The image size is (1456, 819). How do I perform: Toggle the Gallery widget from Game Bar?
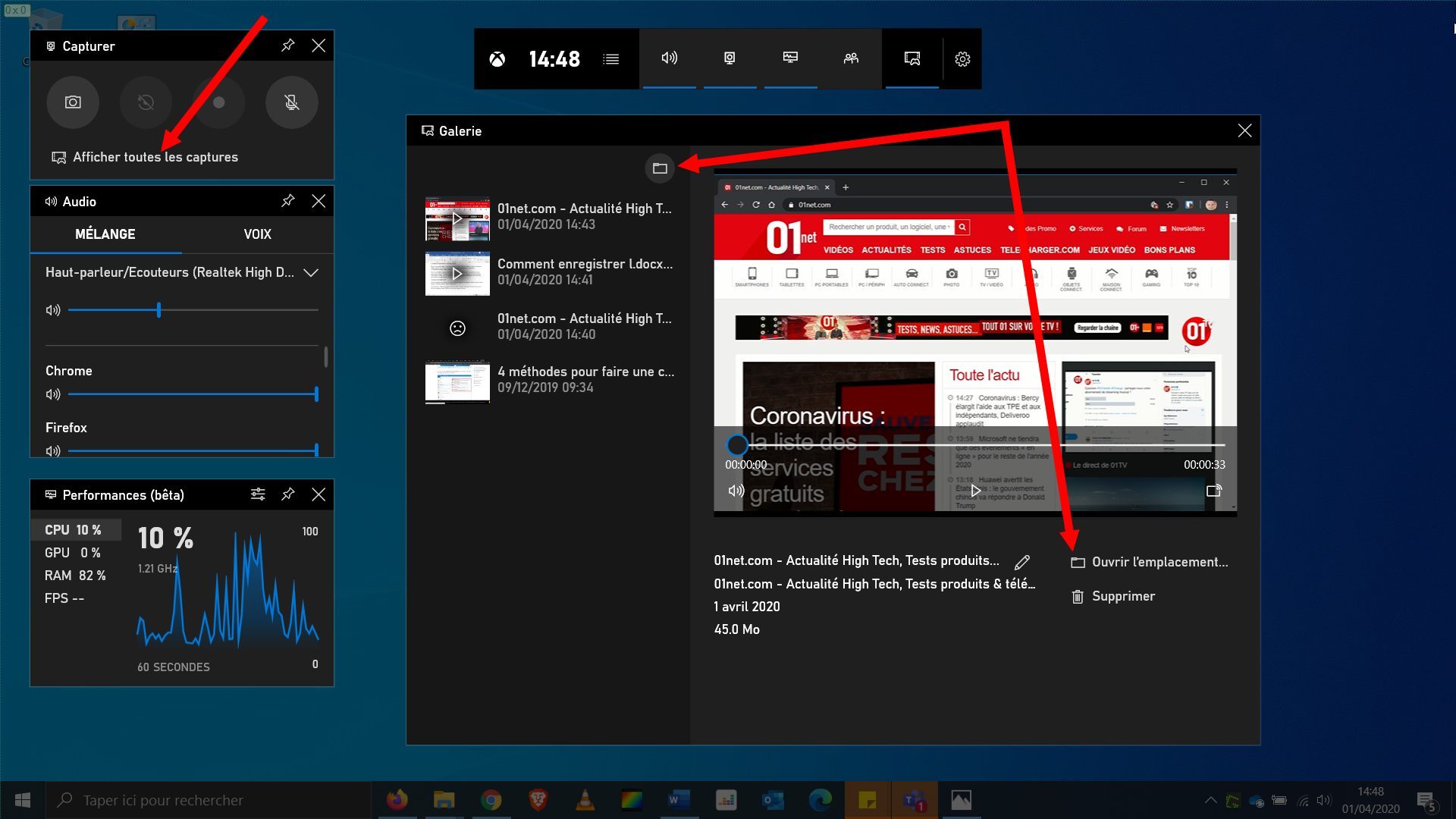[x=912, y=58]
